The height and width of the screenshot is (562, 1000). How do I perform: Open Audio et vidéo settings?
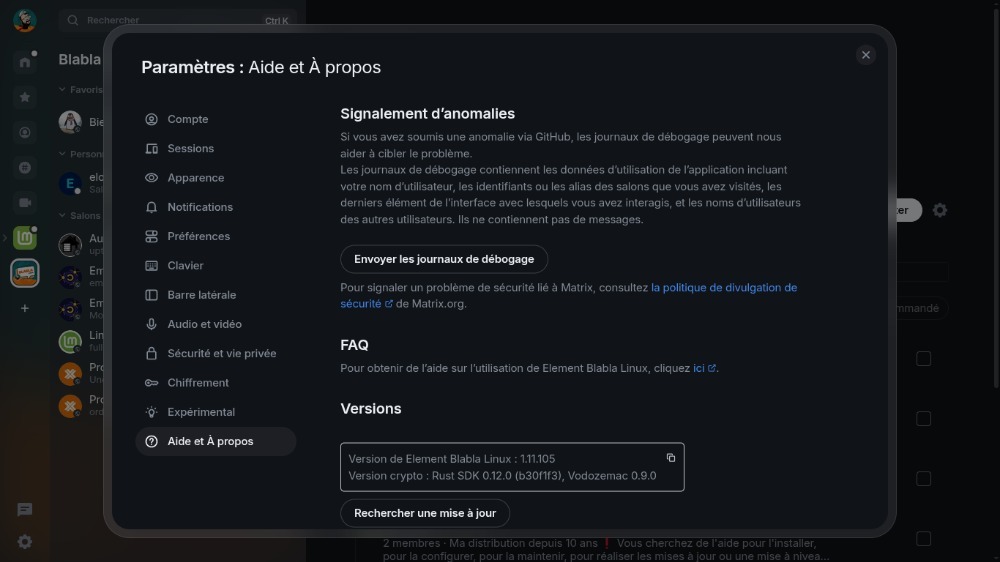coord(204,324)
